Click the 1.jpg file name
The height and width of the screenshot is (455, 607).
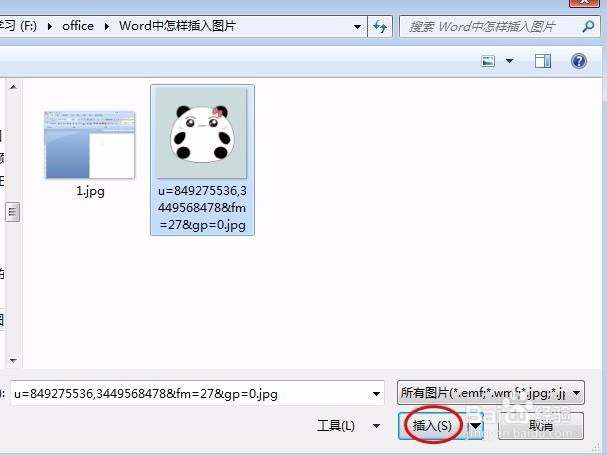click(90, 191)
